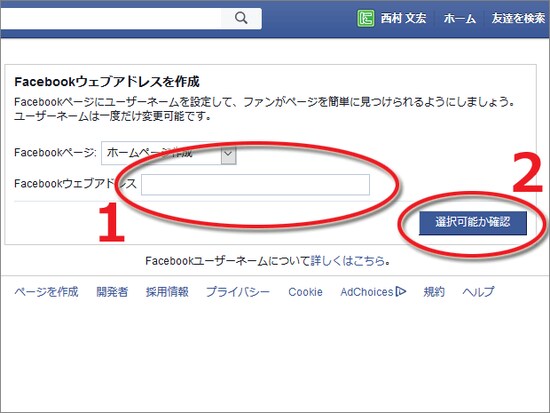Screen dimensions: 550x413
Task: Open 友達を検索 in top bar
Action: tap(518, 18)
